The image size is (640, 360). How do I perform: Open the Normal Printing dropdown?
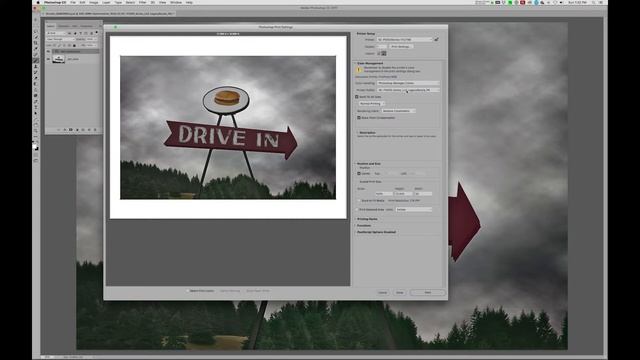pyautogui.click(x=371, y=104)
